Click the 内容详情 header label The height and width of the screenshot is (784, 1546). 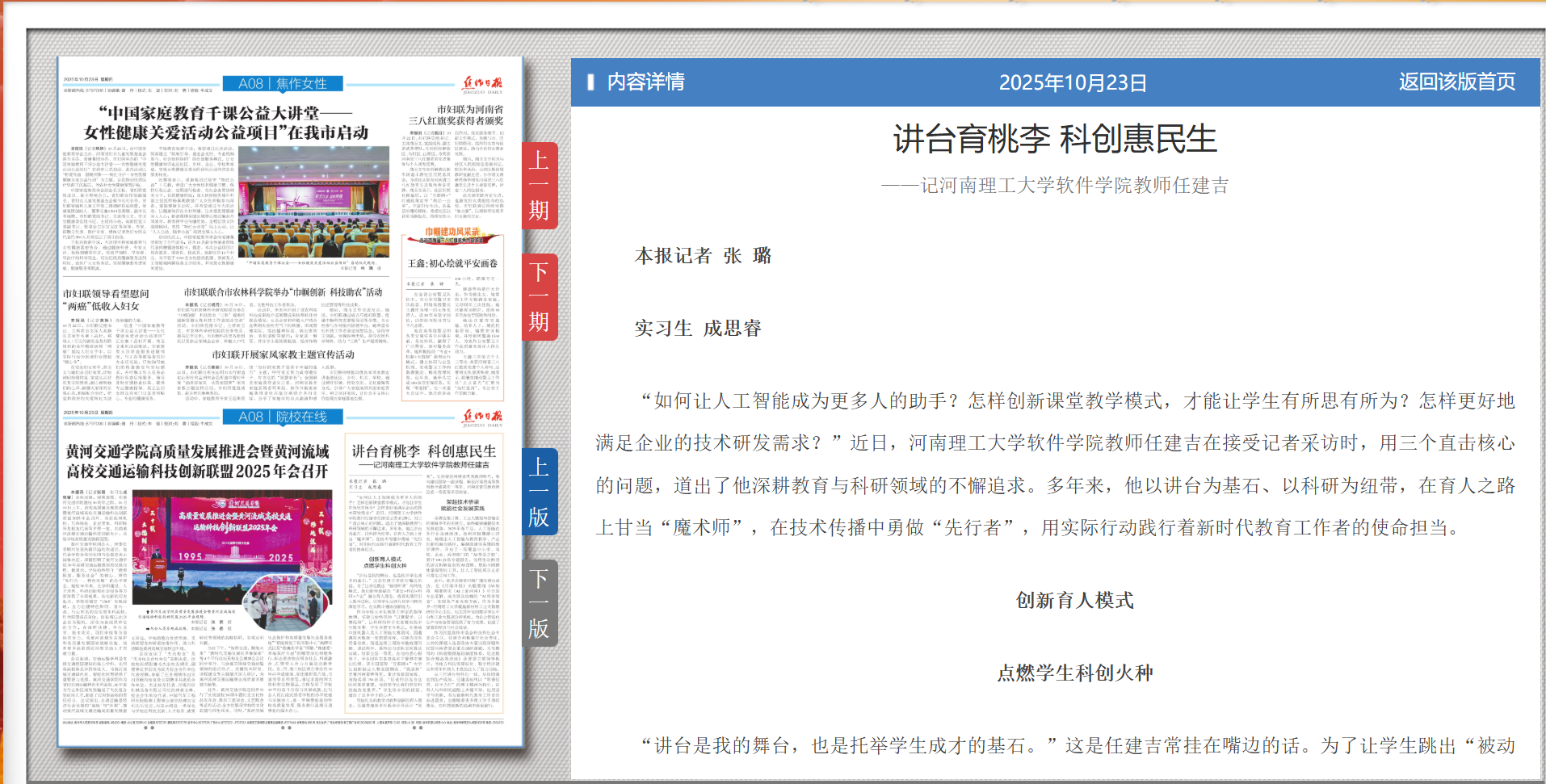click(645, 82)
